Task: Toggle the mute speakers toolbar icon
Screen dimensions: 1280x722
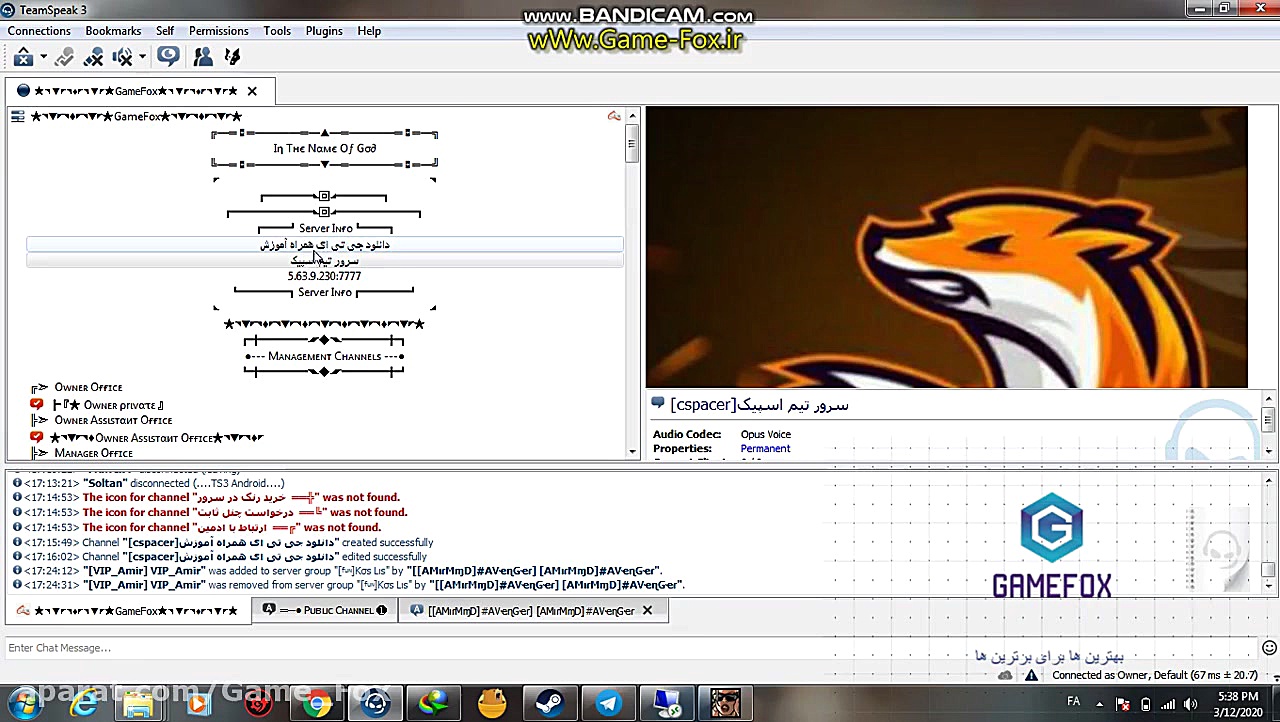Action: 123,57
